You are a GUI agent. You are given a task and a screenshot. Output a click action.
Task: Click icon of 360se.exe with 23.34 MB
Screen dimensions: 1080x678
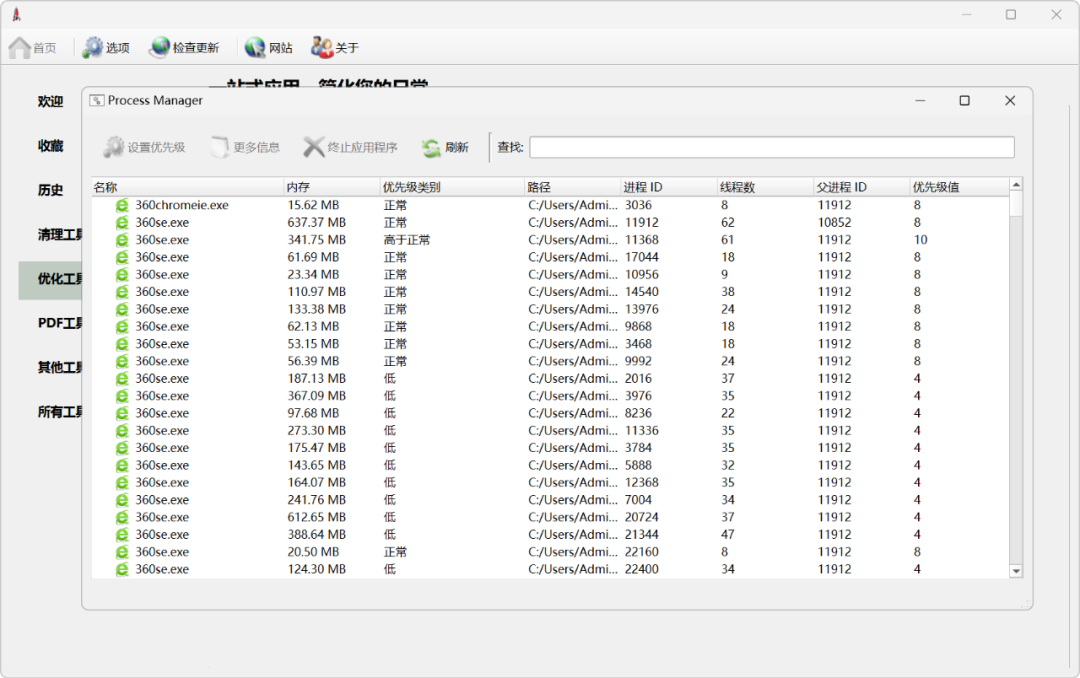coord(122,274)
